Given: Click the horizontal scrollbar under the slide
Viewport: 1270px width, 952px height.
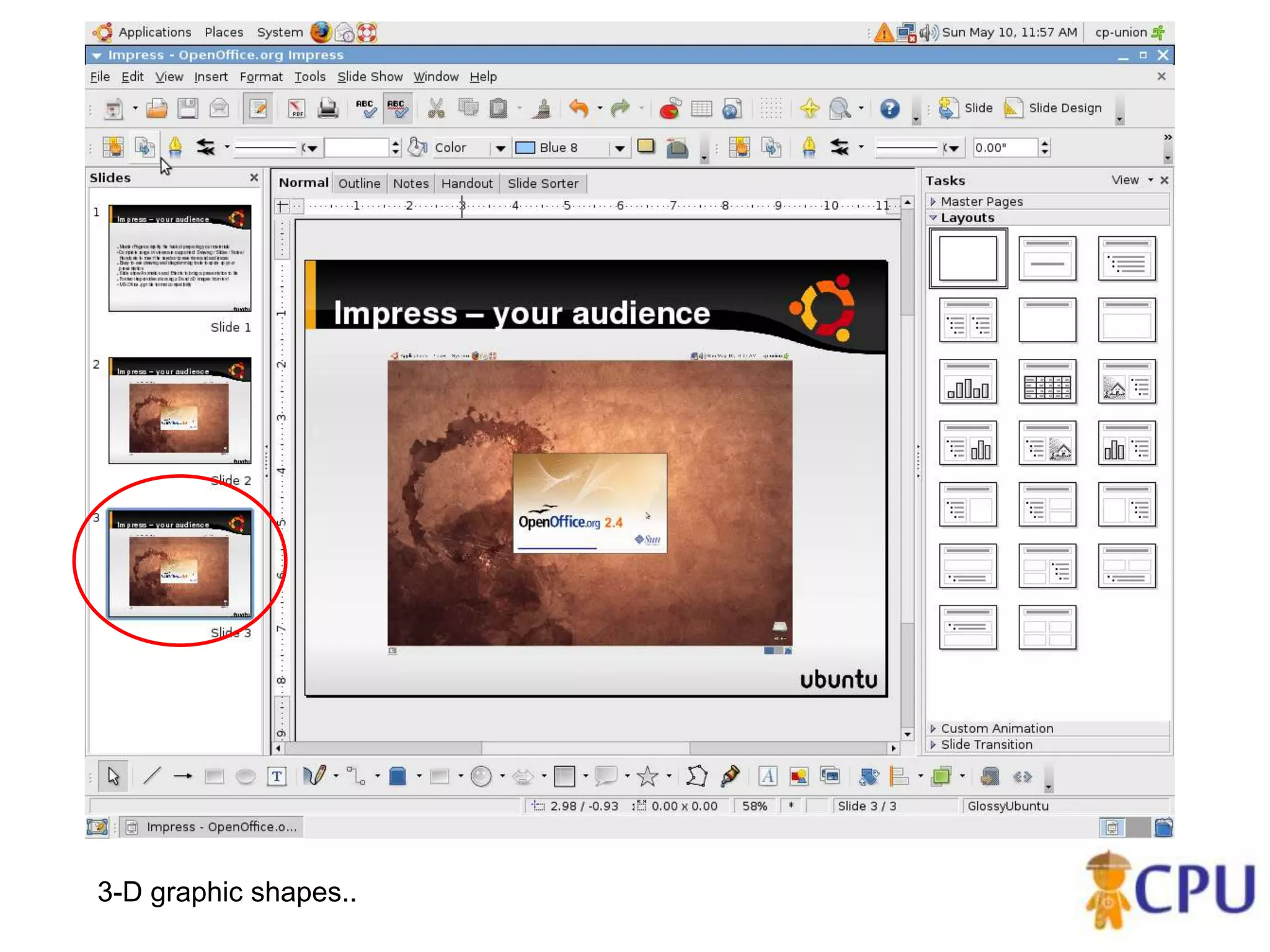Looking at the screenshot, I should 585,748.
